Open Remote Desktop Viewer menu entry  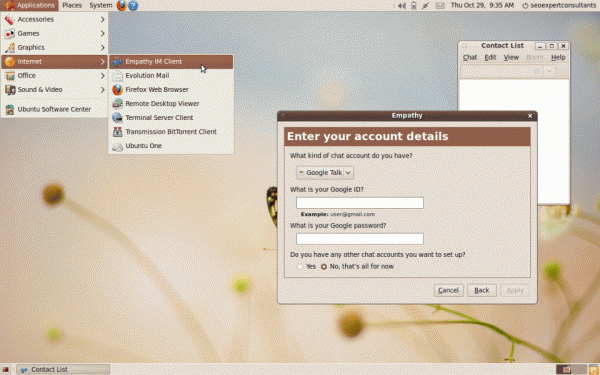coord(171,104)
